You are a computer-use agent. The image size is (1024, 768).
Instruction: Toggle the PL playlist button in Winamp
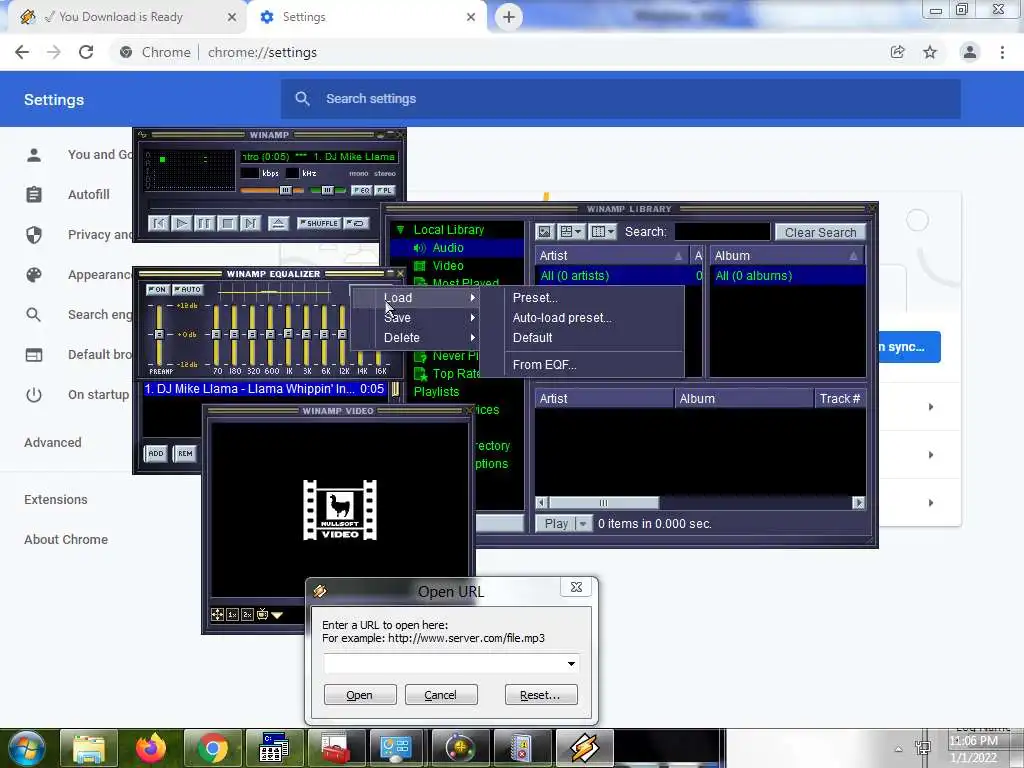(385, 190)
